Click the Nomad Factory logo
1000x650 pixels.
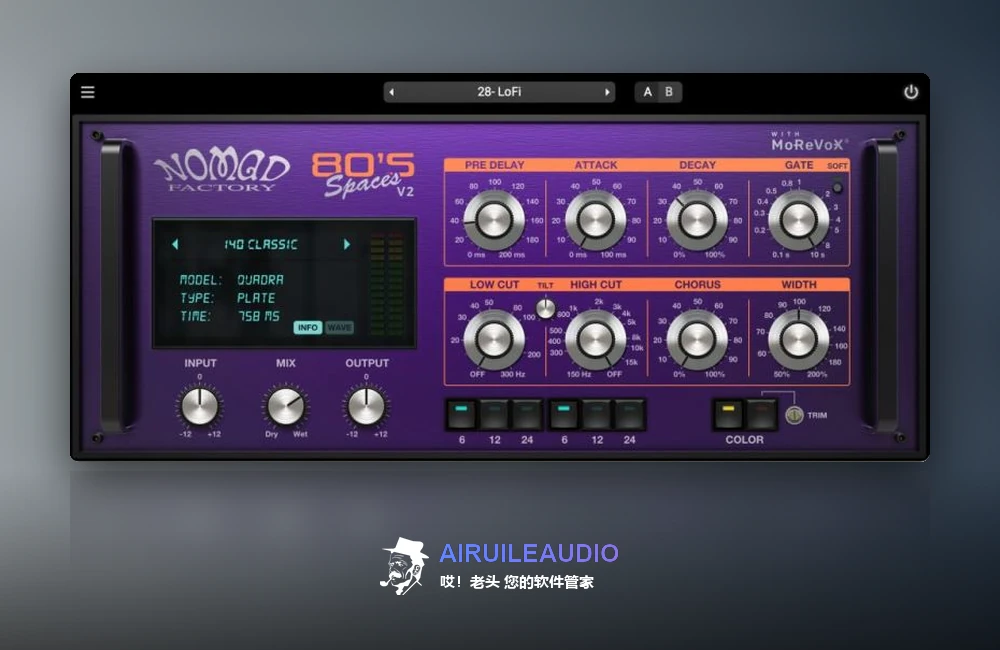pyautogui.click(x=221, y=172)
